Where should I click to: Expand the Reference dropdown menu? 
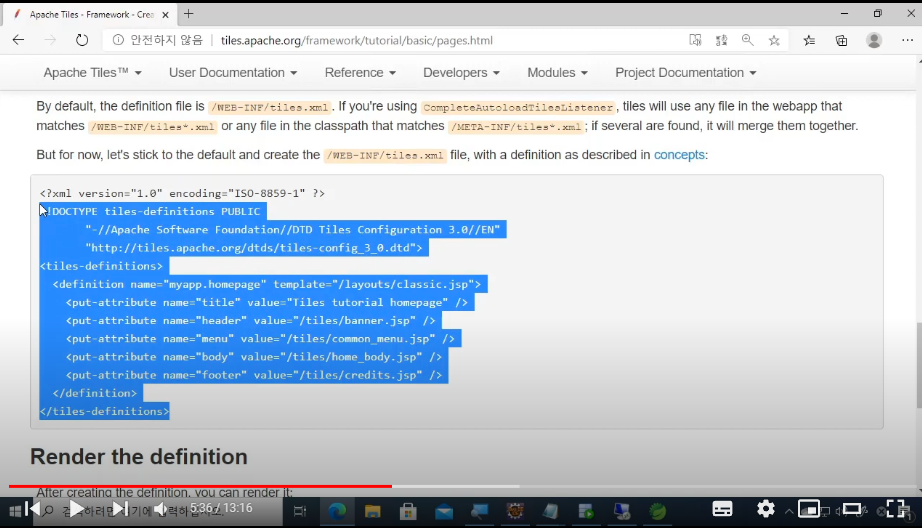[x=360, y=72]
